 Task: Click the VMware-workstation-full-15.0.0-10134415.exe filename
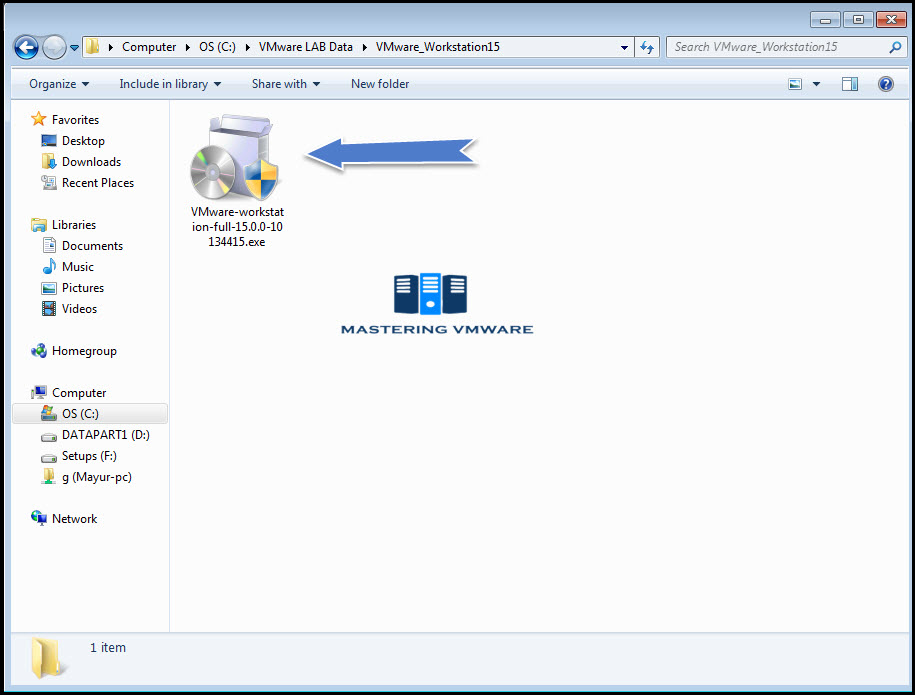(x=237, y=226)
